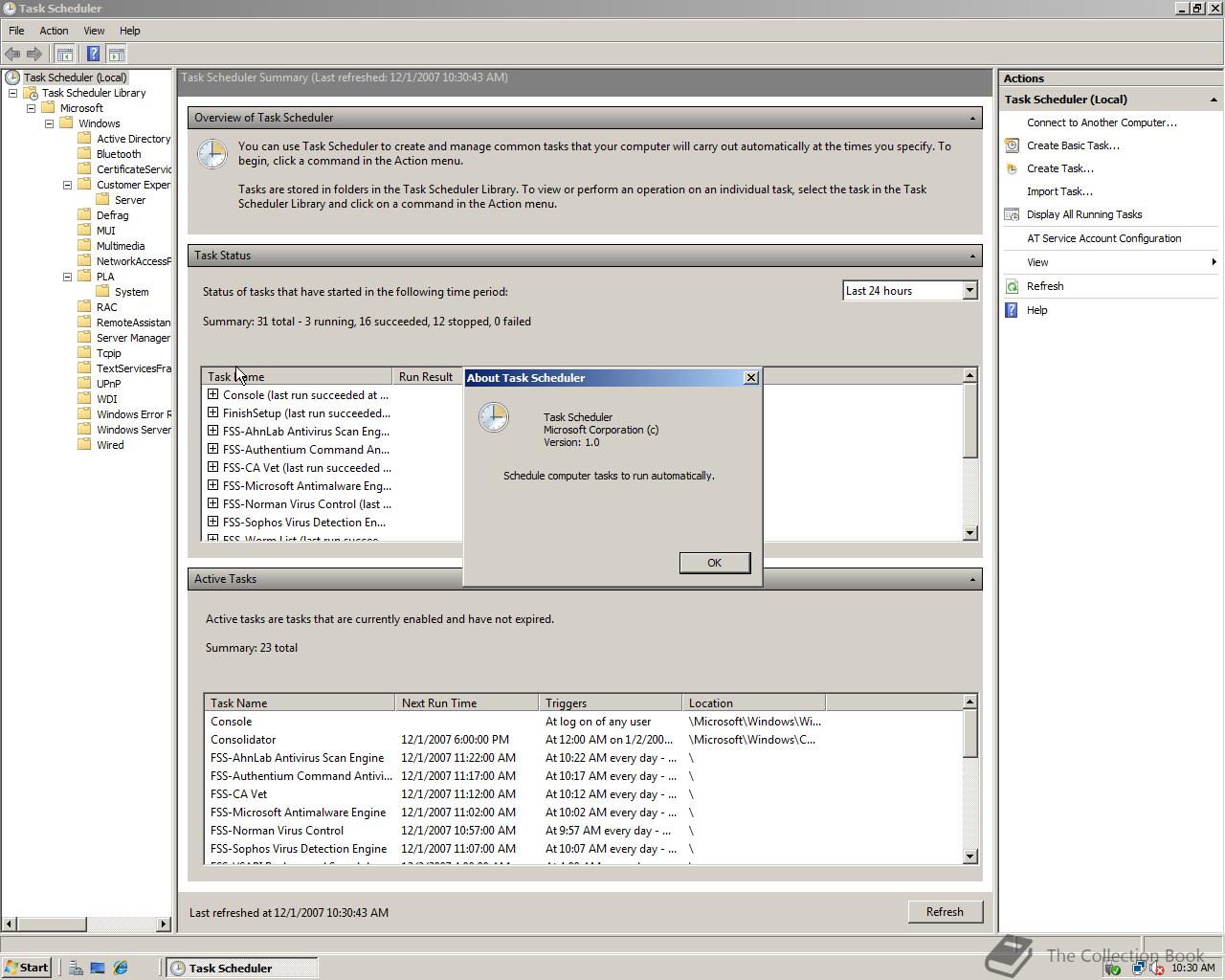Click the clock icon in About dialog
Screen dimensions: 1225x980
[494, 417]
